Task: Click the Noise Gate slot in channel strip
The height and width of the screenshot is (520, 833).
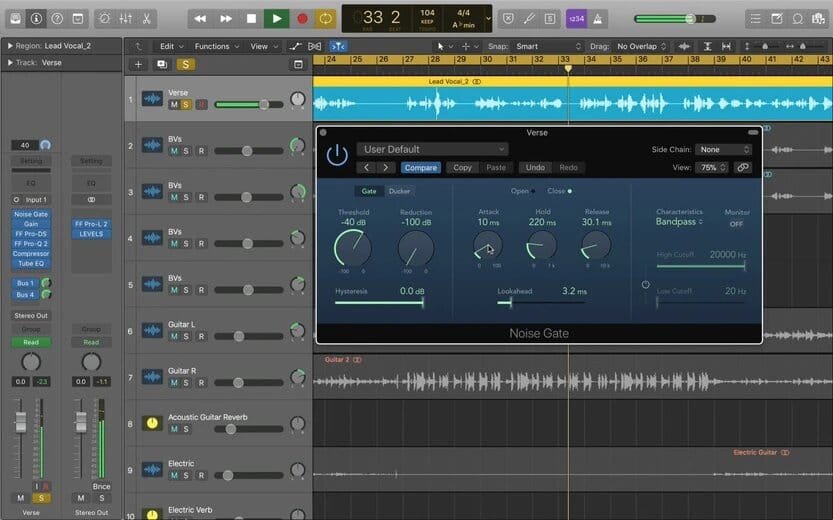Action: (31, 214)
